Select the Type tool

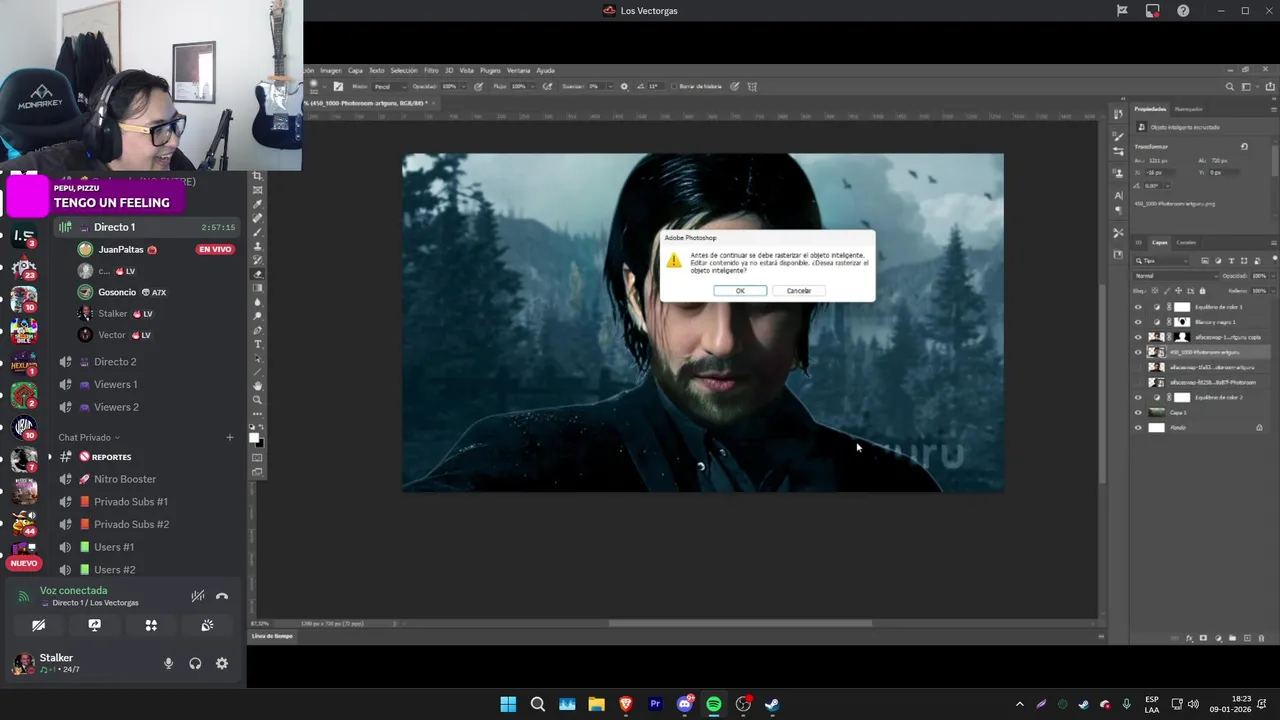(x=257, y=344)
